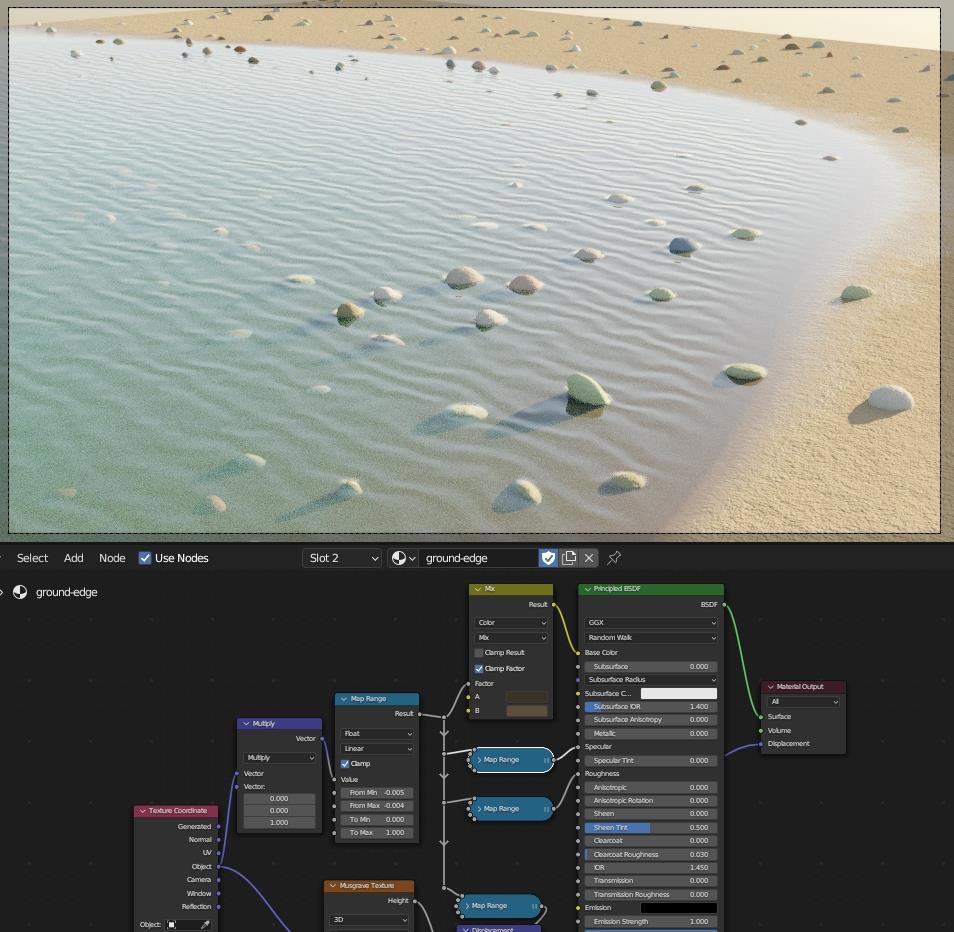Toggle the pin icon in the node editor header

614,558
